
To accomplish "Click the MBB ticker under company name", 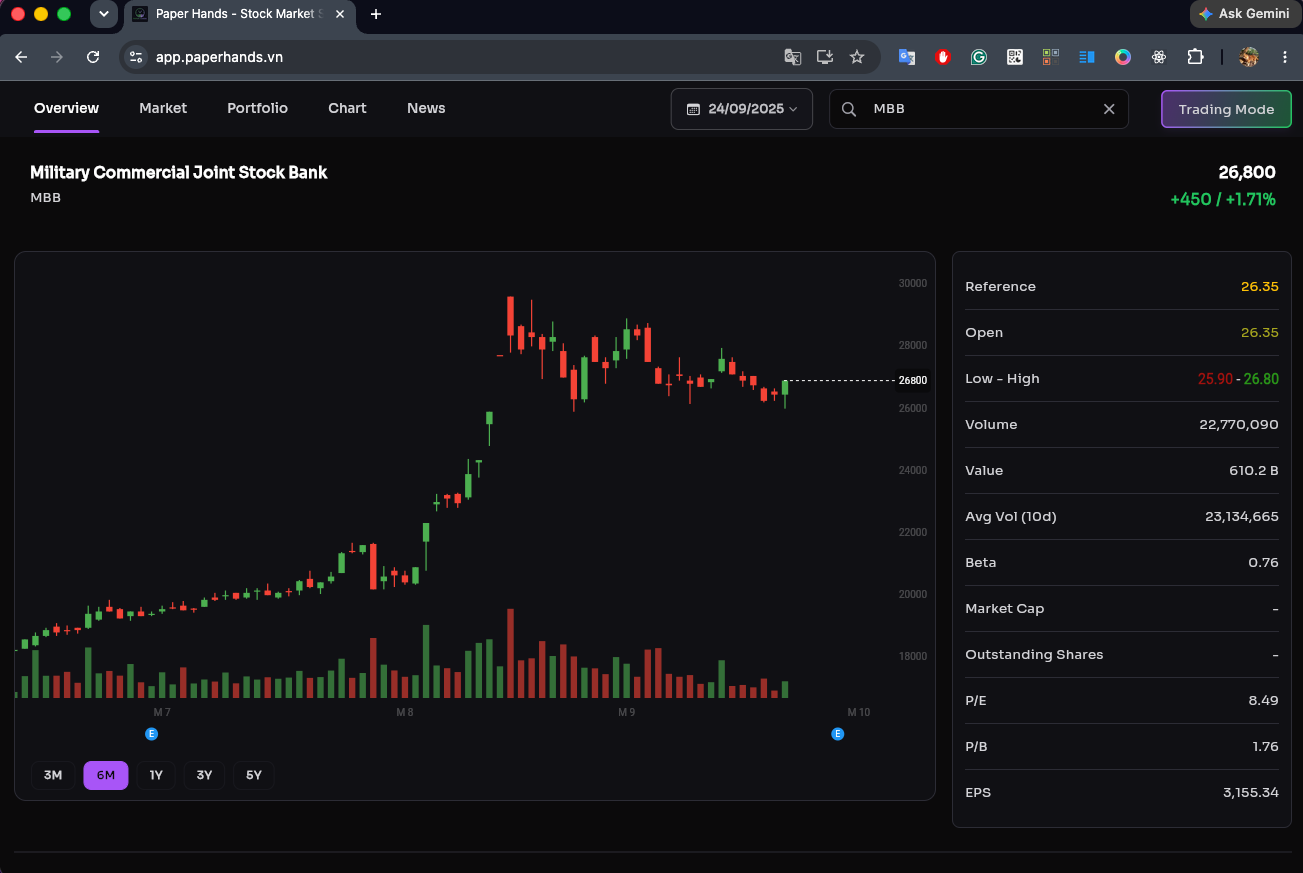I will 46,198.
